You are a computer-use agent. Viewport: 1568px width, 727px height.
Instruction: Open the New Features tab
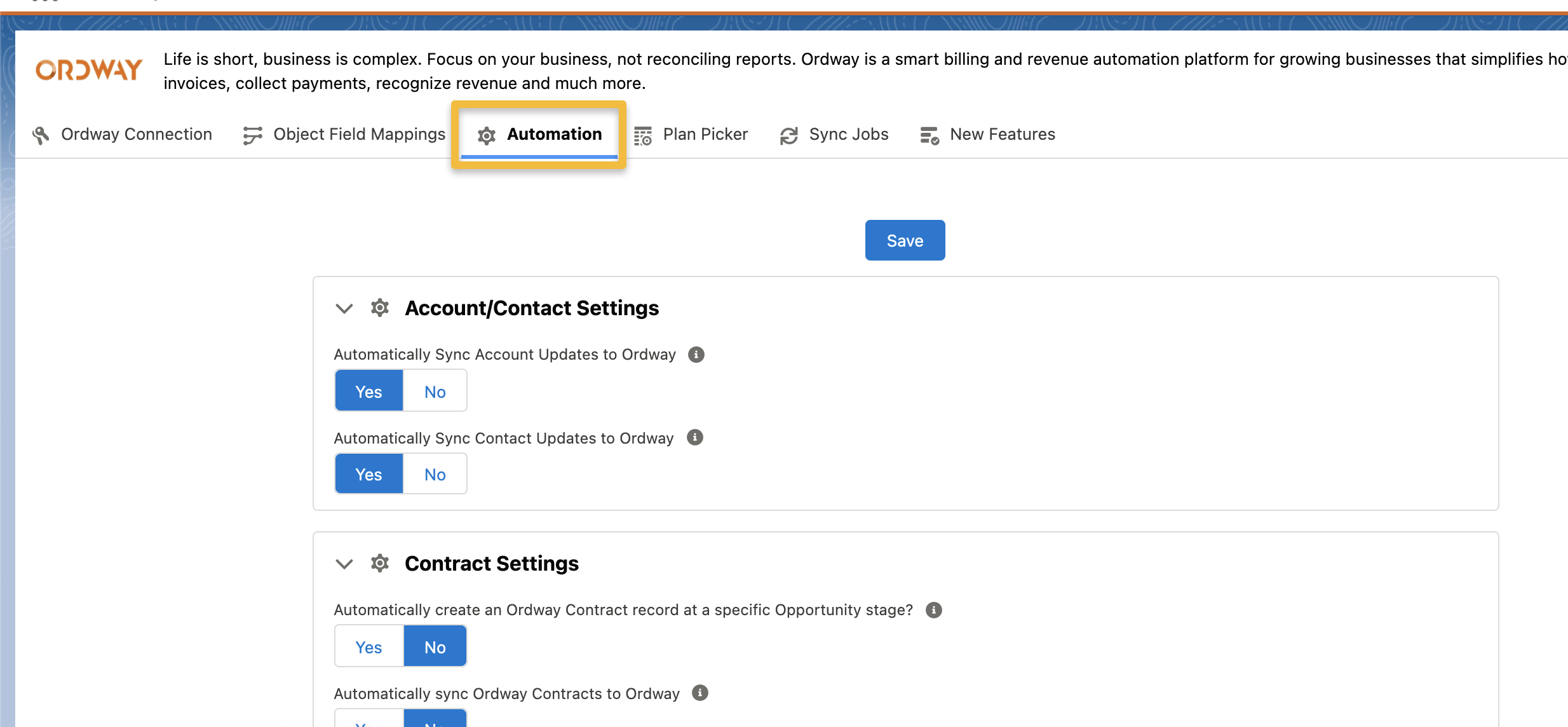(x=988, y=135)
